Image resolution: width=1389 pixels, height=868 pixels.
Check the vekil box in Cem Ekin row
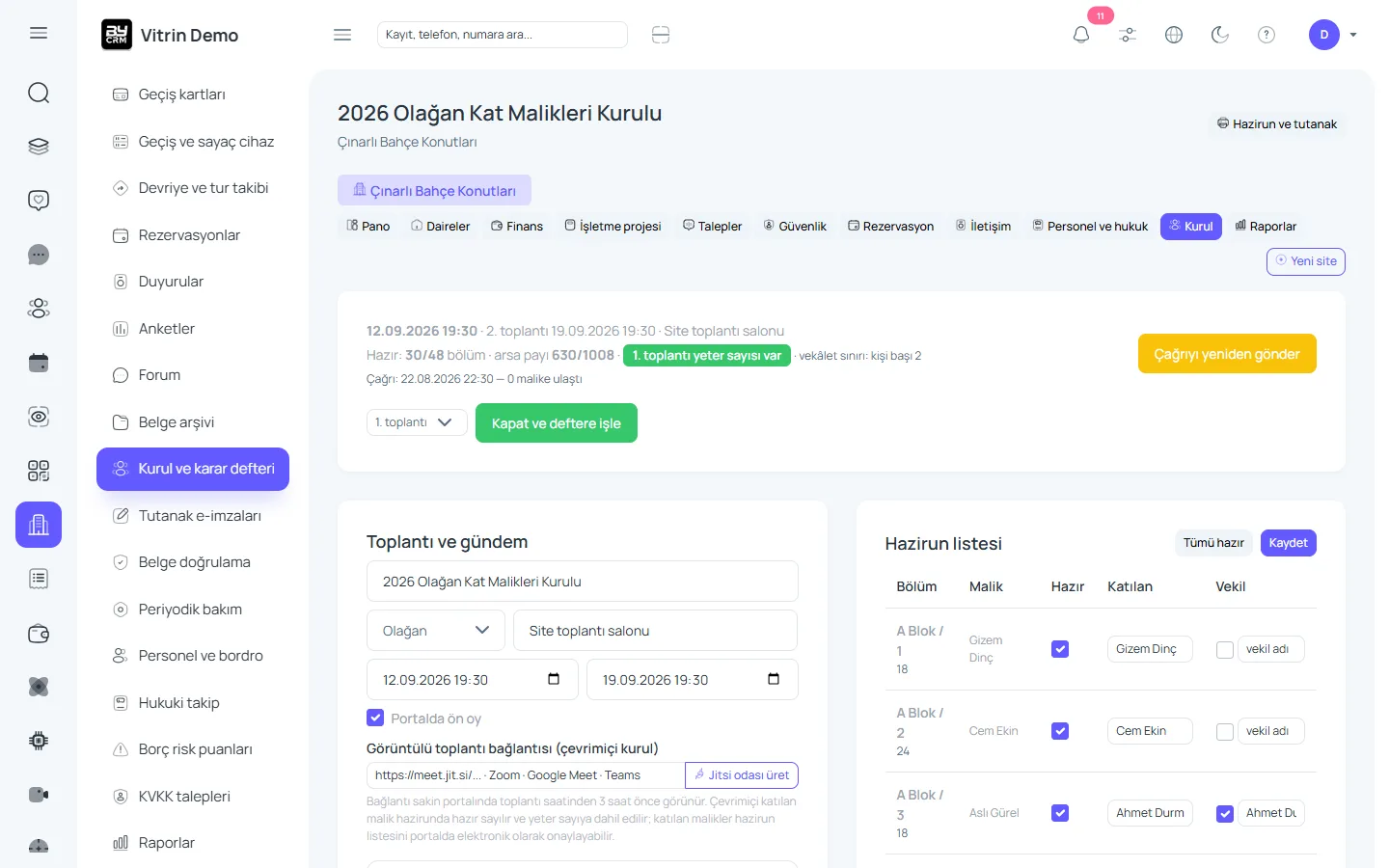1225,732
